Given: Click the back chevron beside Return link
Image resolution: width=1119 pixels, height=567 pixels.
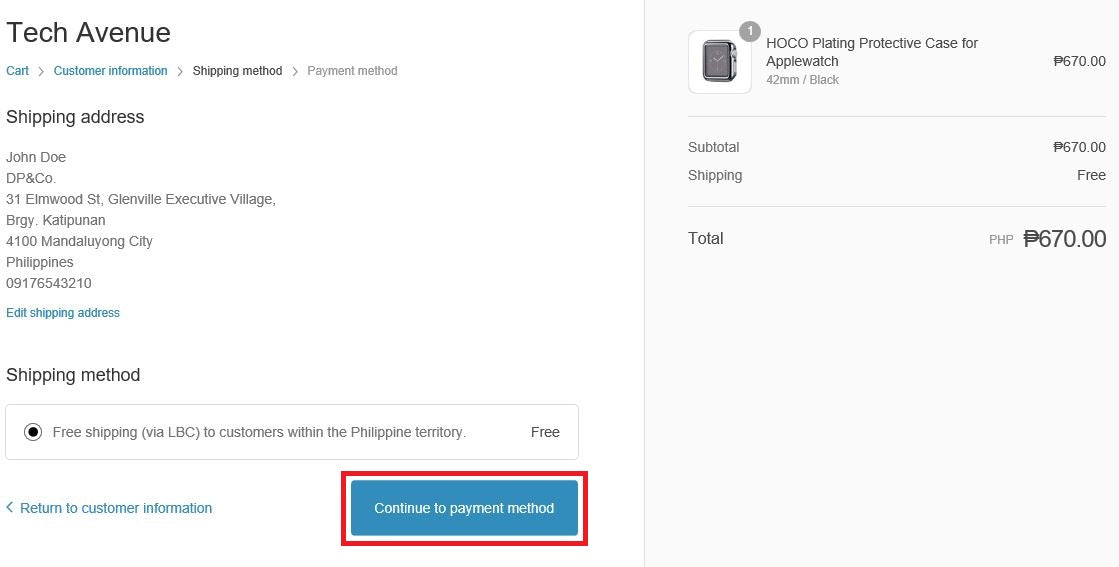Looking at the screenshot, I should click(x=10, y=507).
